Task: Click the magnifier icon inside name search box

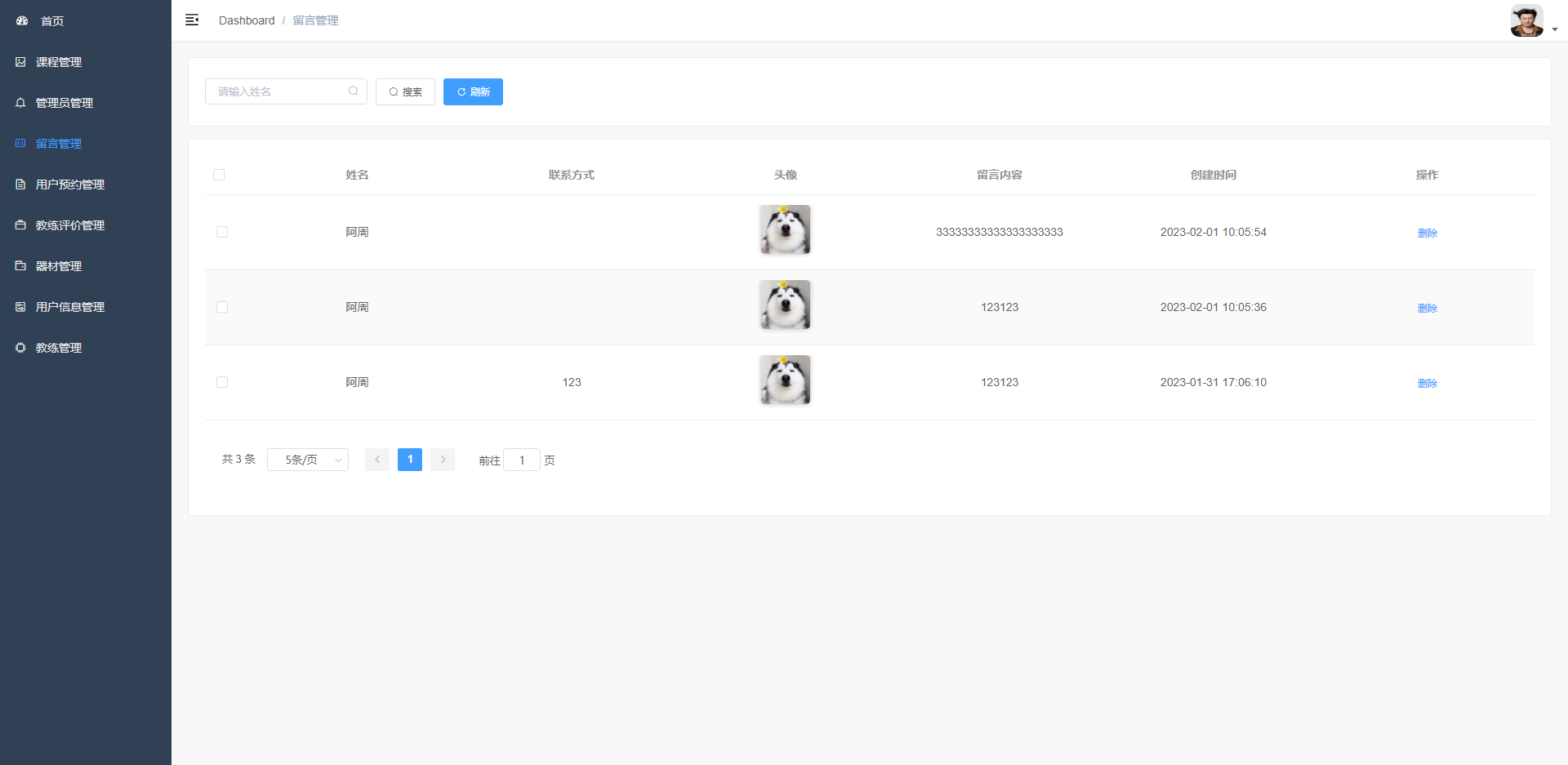Action: [x=353, y=91]
